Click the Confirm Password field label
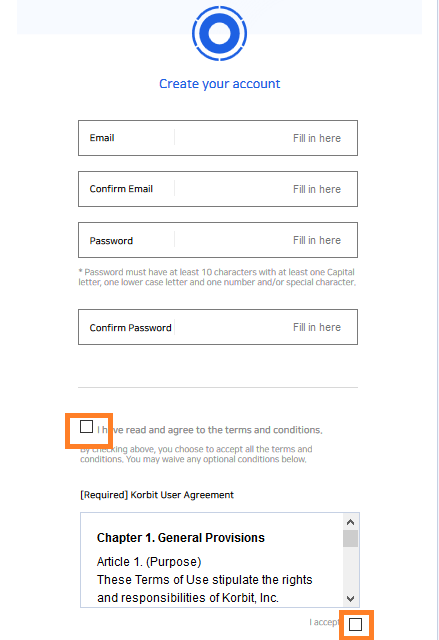The image size is (439, 640). coord(131,328)
